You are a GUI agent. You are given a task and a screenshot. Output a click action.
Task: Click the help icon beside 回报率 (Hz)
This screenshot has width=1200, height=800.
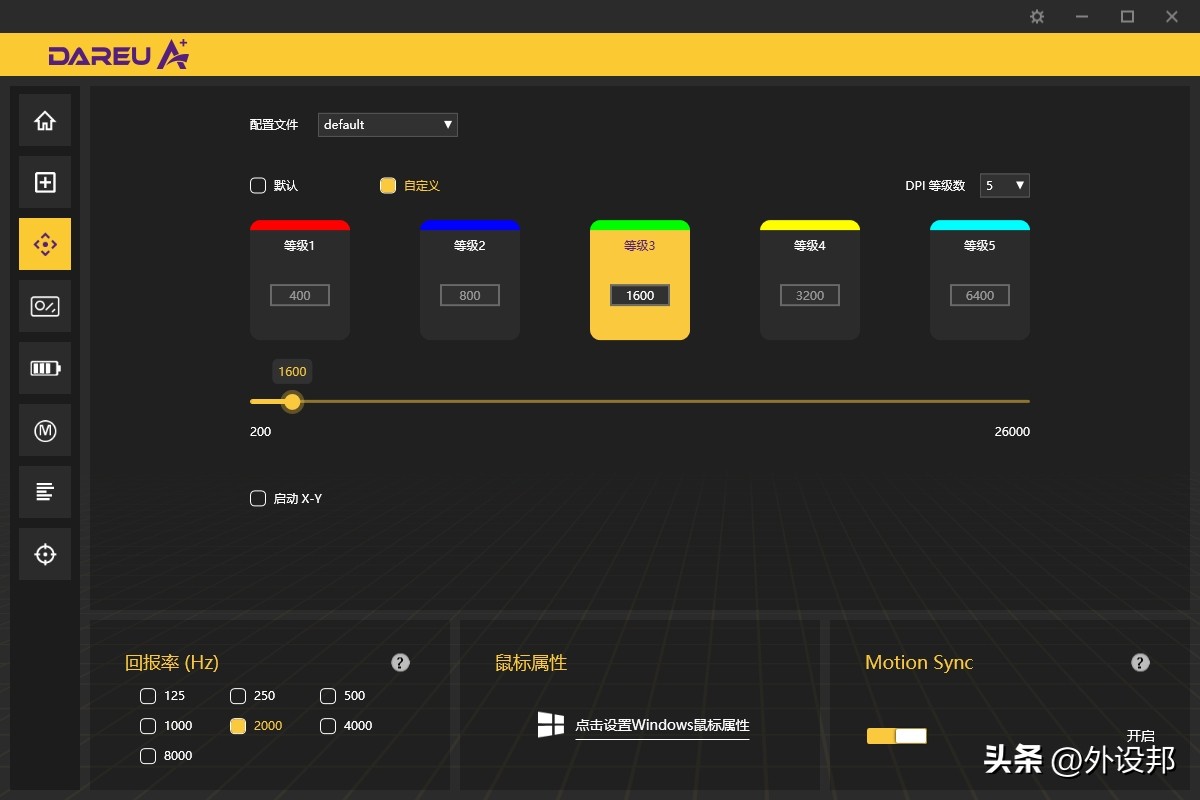click(400, 662)
